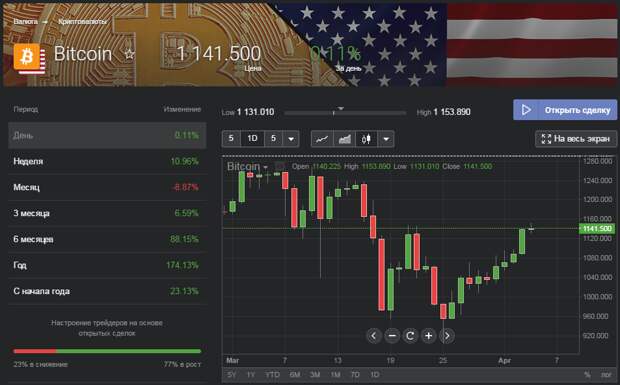Viewport: 620px width, 385px height.
Task: Pan the chart right with the arrow
Action: tap(447, 336)
